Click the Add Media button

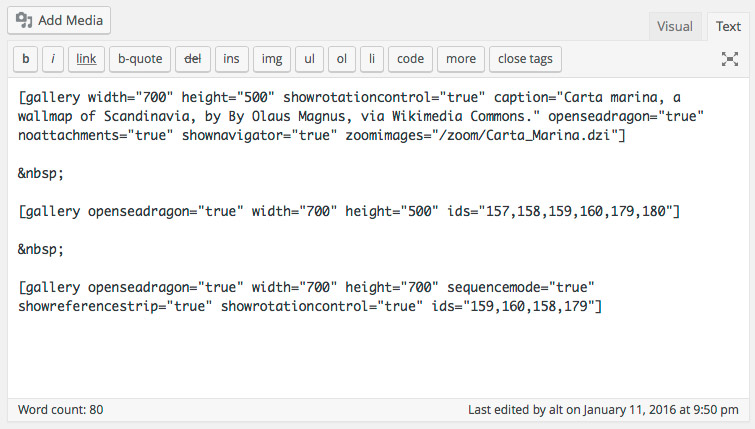[x=59, y=20]
